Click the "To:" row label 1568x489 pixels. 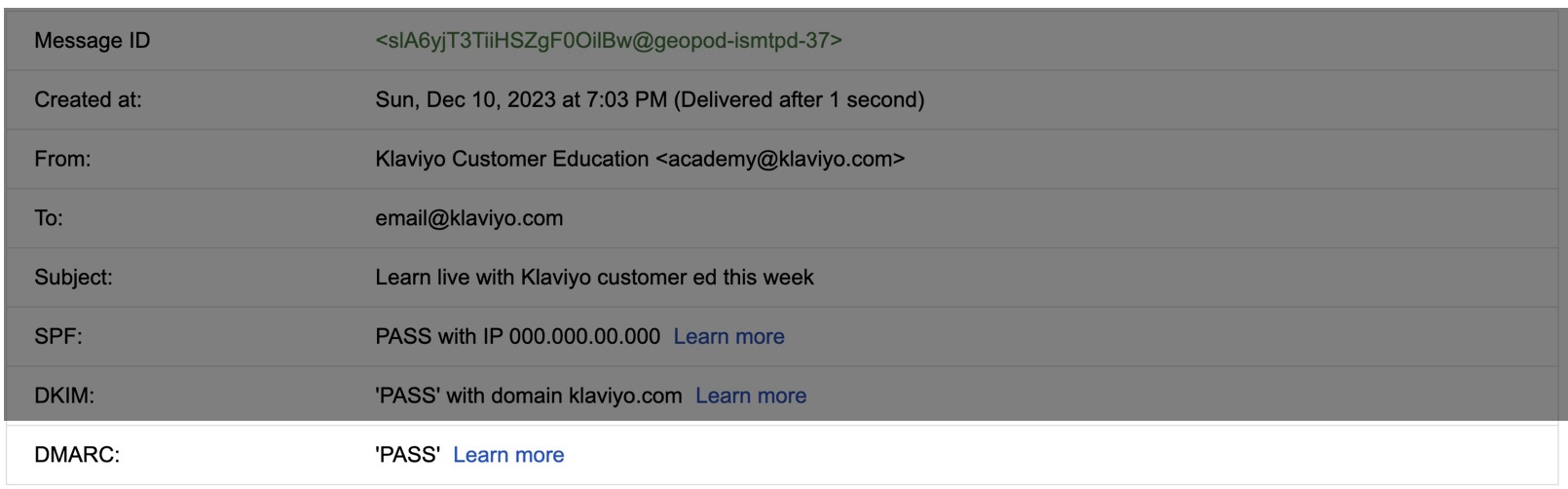pyautogui.click(x=49, y=218)
